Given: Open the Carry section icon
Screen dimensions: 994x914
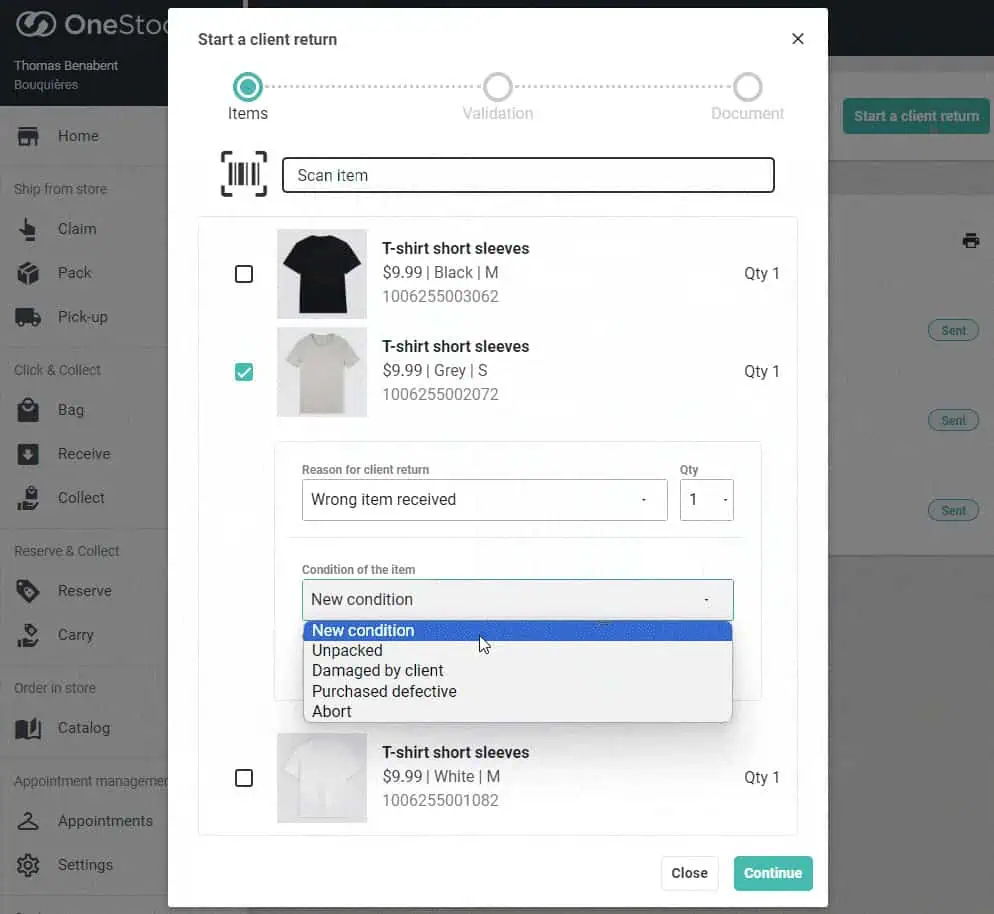Looking at the screenshot, I should pyautogui.click(x=27, y=635).
